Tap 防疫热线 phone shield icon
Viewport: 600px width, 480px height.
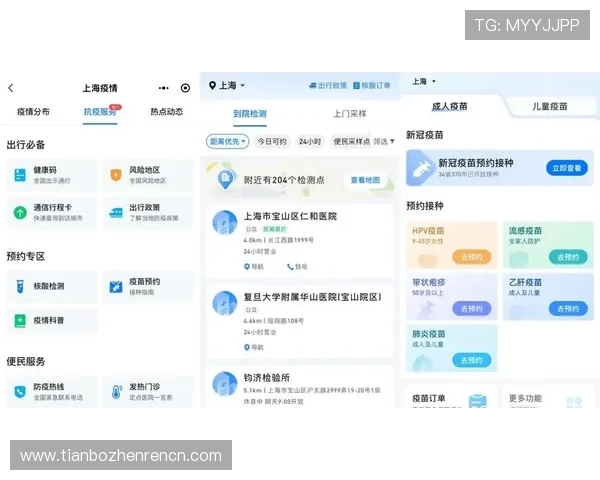coord(20,392)
